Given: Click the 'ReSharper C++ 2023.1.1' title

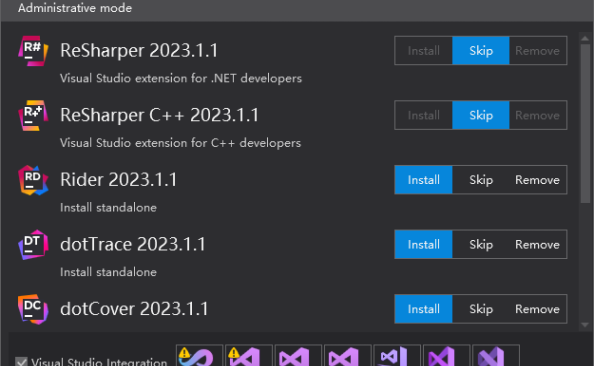Looking at the screenshot, I should [x=159, y=115].
